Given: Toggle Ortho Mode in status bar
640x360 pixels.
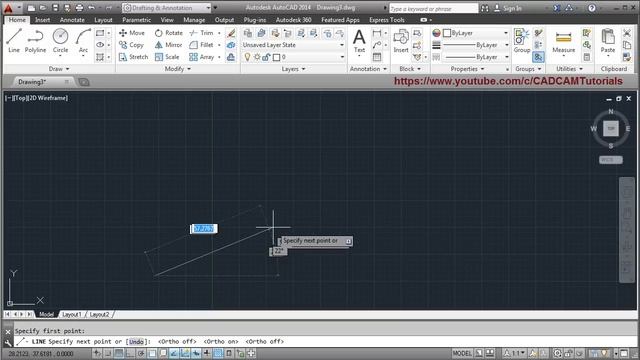Looking at the screenshot, I should pyautogui.click(x=130, y=353).
